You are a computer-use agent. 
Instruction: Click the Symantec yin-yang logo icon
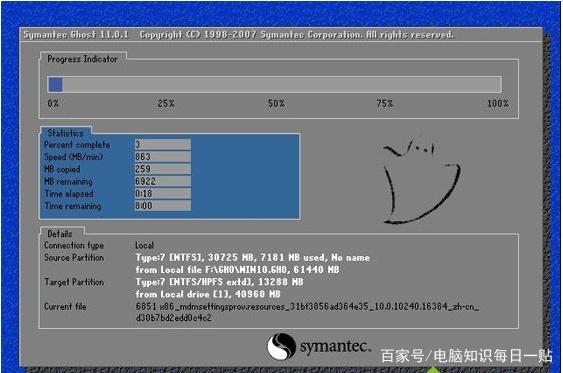click(281, 346)
